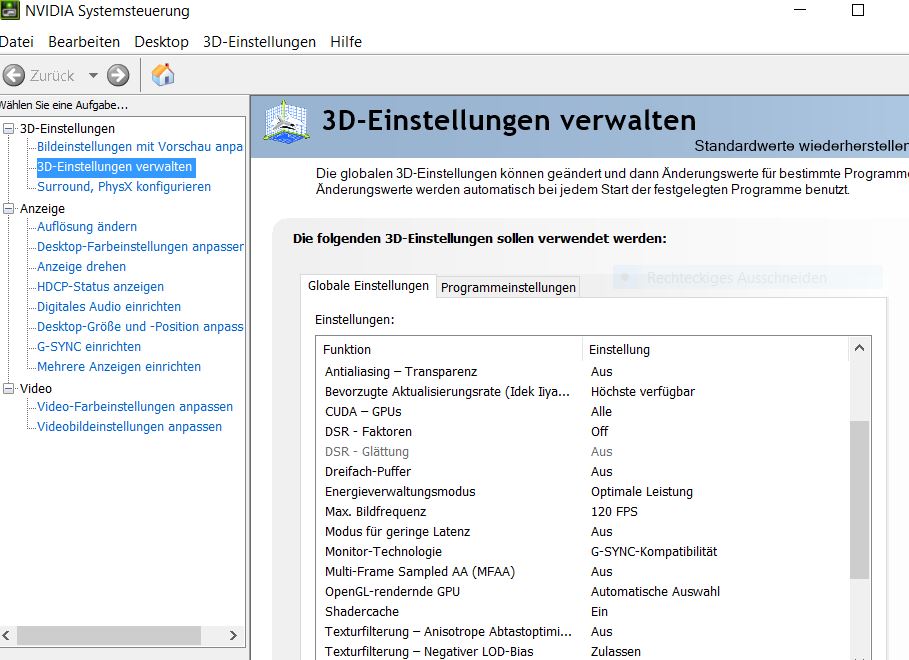
Task: Select Texturfilterung – Negativer LOD-Bias row
Action: (x=583, y=652)
